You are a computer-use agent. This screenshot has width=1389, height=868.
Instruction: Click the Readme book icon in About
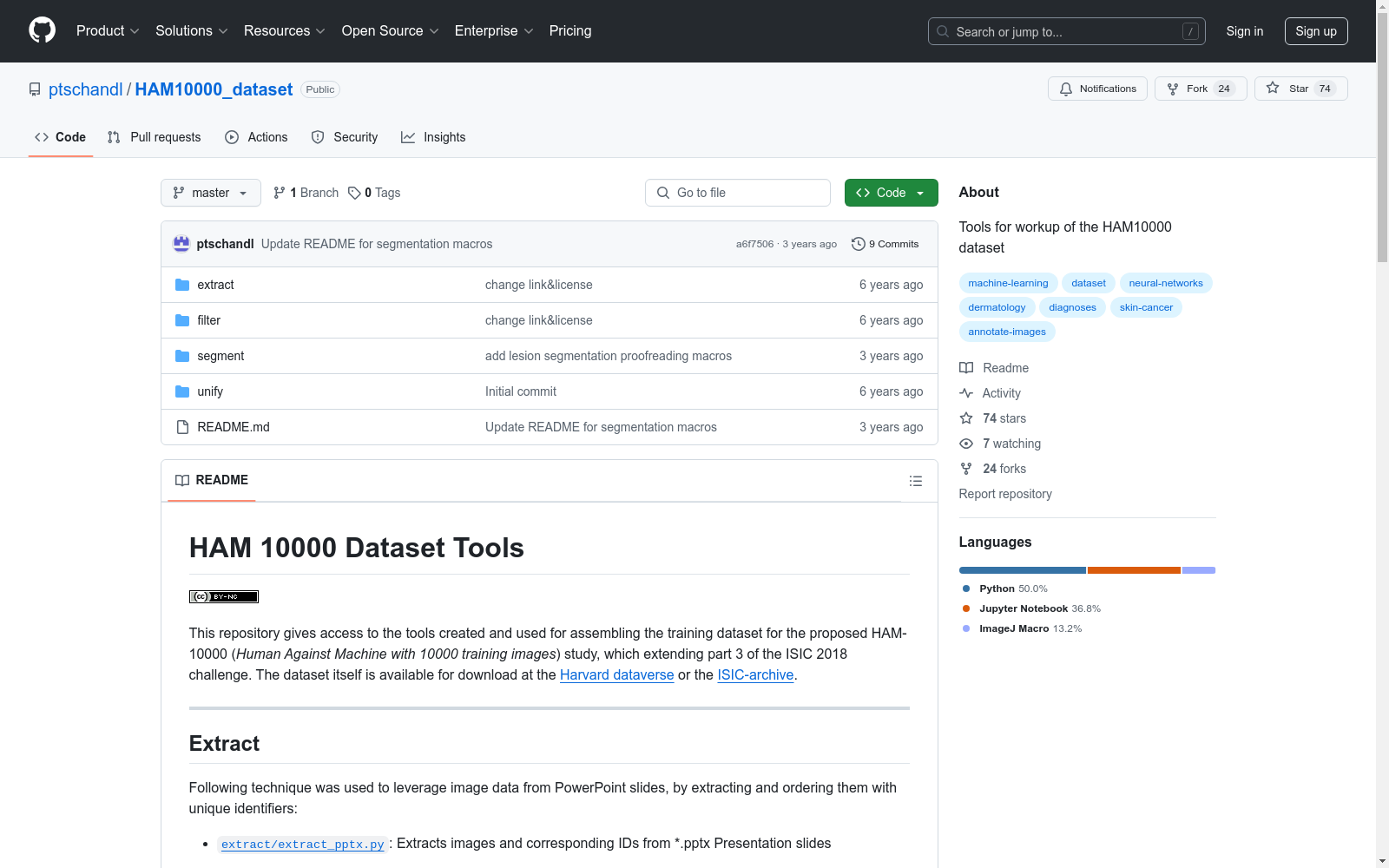coord(966,368)
